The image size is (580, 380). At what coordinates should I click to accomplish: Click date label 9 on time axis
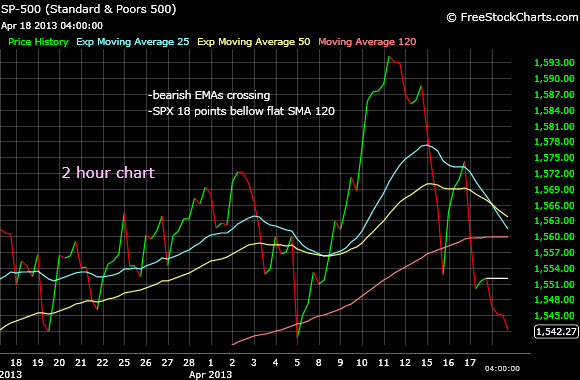pyautogui.click(x=340, y=363)
